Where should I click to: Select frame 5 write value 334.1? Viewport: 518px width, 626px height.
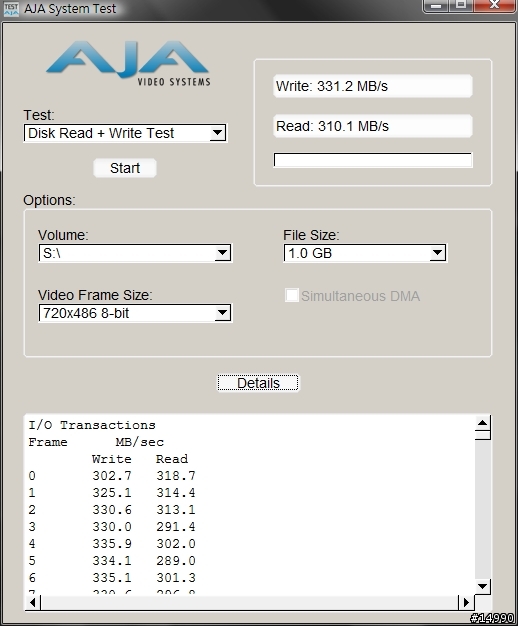(112, 561)
